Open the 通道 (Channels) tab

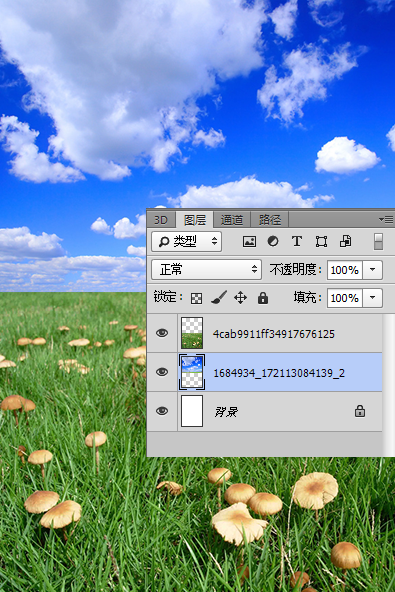(232, 220)
